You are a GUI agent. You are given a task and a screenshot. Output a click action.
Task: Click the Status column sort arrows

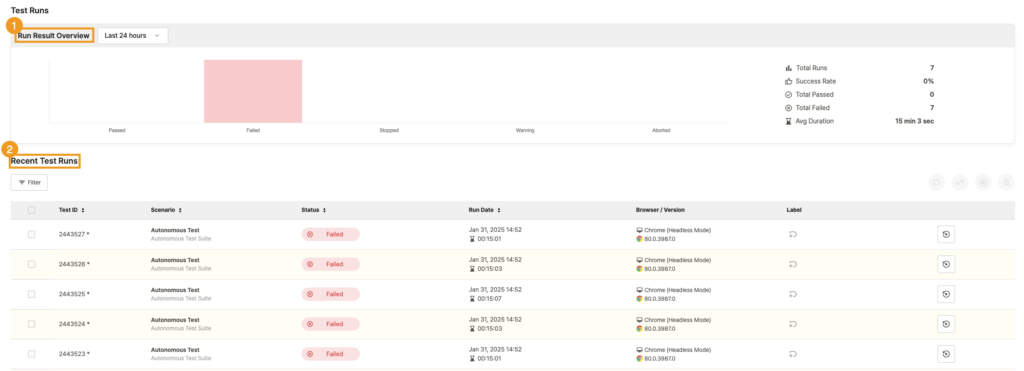point(324,210)
